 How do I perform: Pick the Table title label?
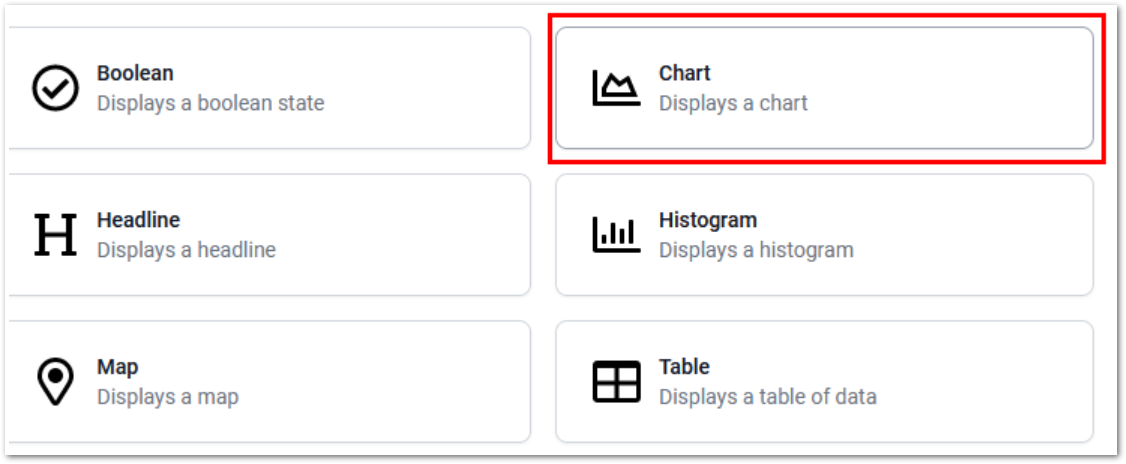click(684, 367)
